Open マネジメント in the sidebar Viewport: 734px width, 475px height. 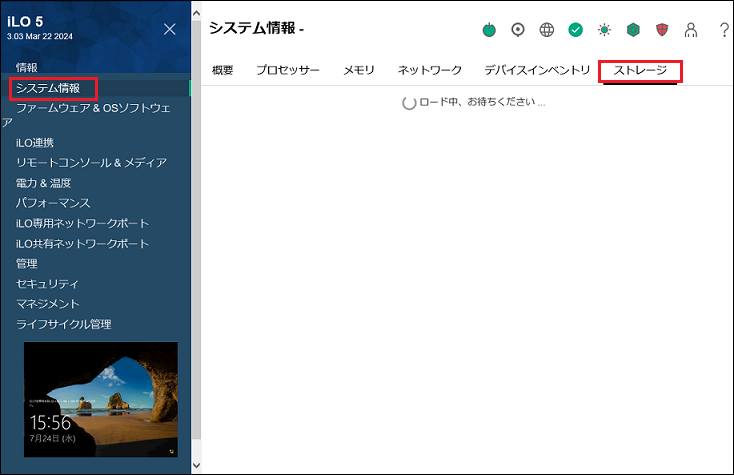pos(48,304)
